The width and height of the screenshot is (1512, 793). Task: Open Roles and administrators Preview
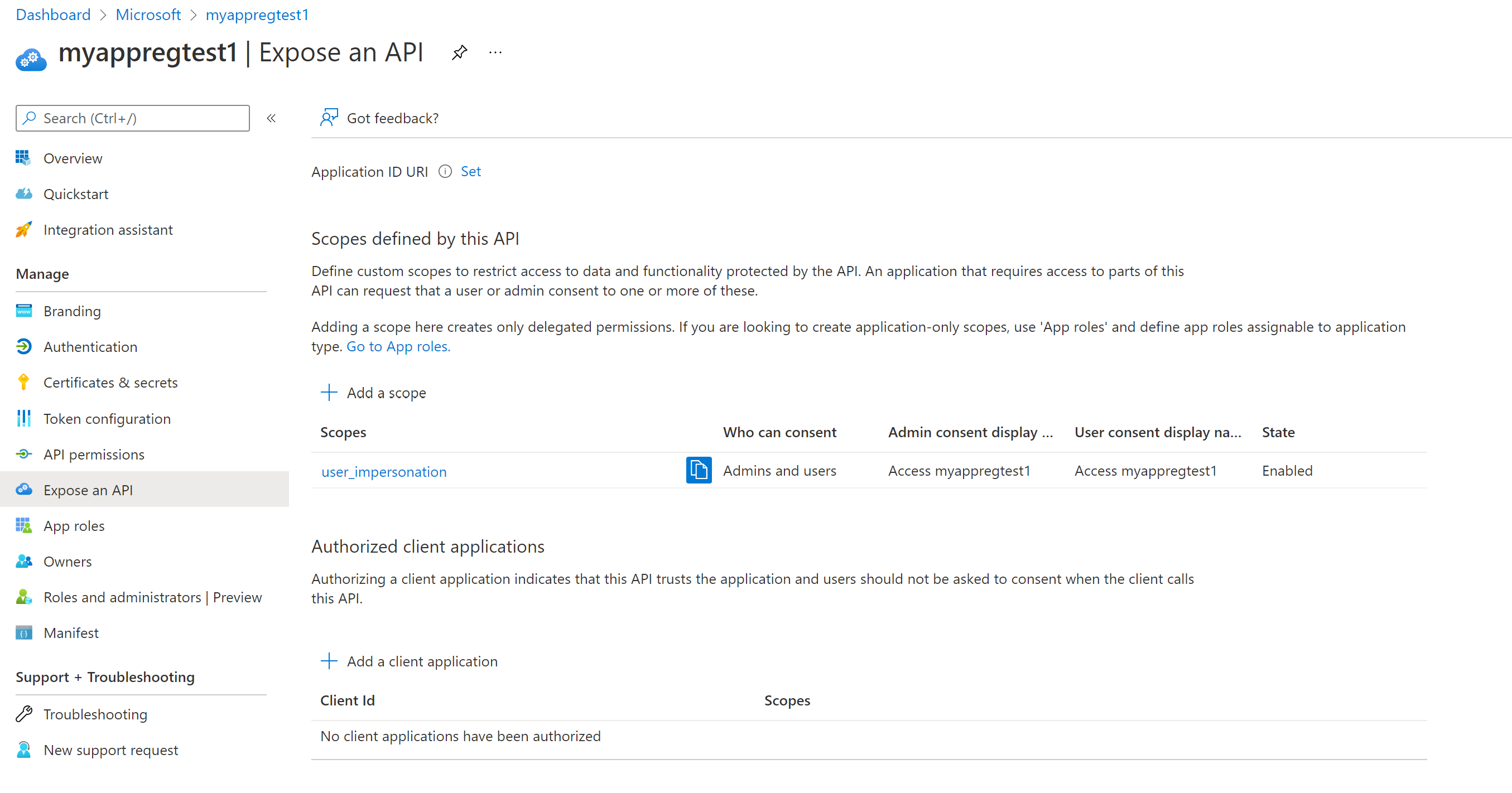click(153, 598)
